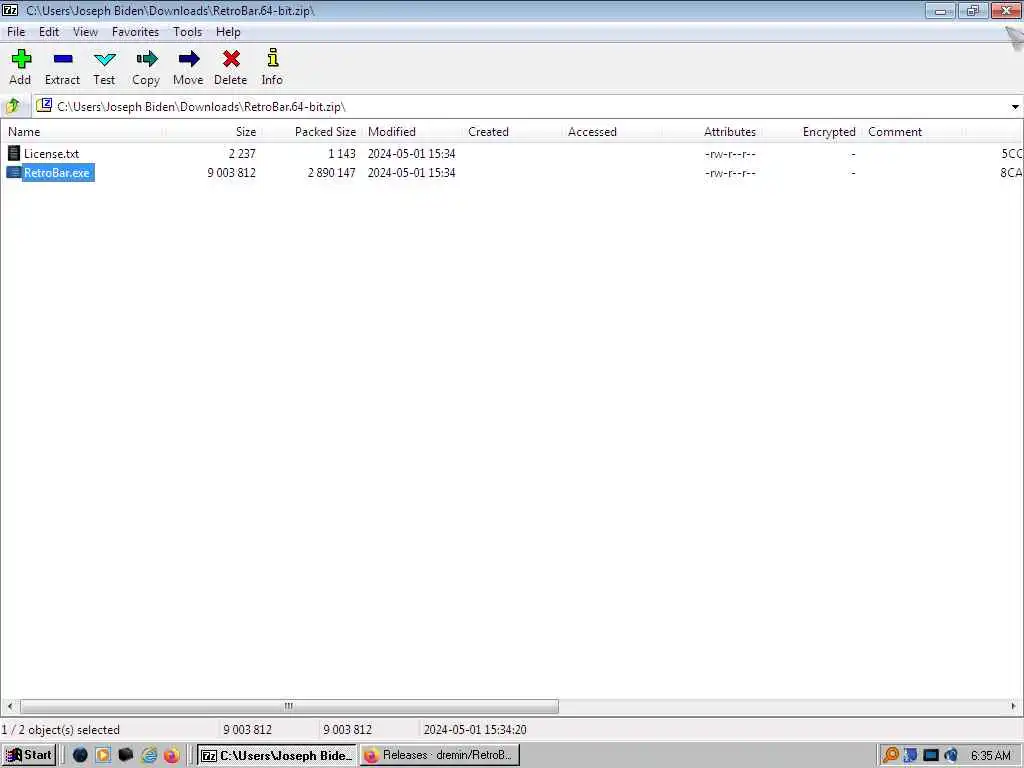Click the black box quick launch icon
1024x768 pixels.
click(x=126, y=755)
